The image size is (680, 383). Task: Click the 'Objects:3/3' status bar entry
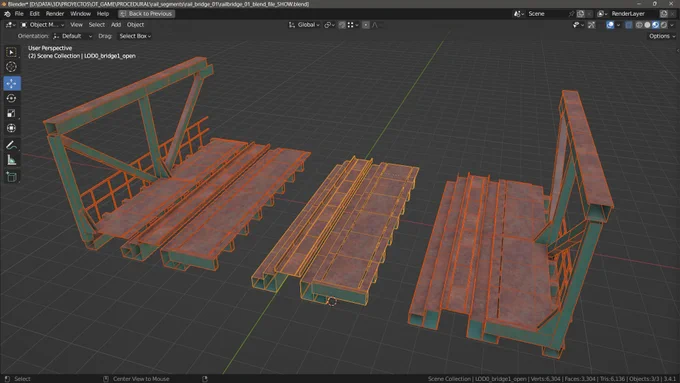643,379
